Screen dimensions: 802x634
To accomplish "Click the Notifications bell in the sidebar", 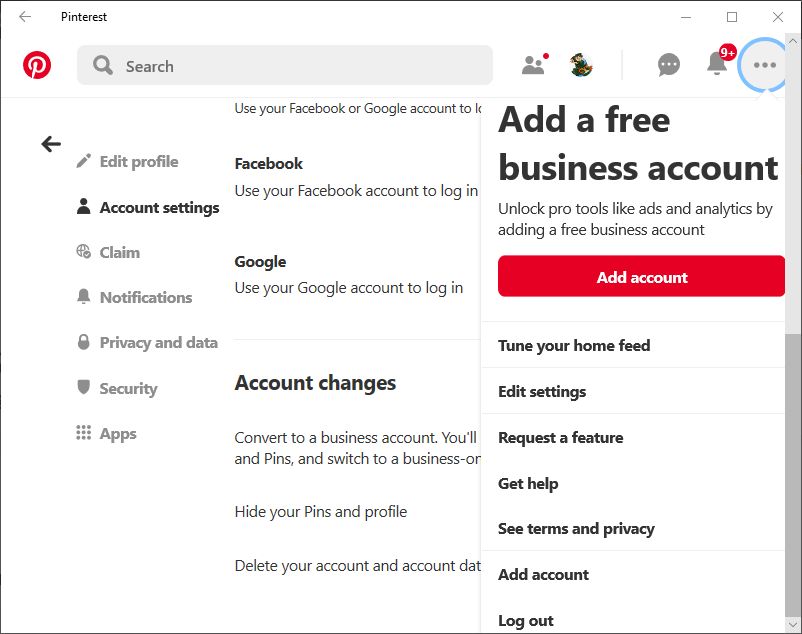I will click(84, 297).
